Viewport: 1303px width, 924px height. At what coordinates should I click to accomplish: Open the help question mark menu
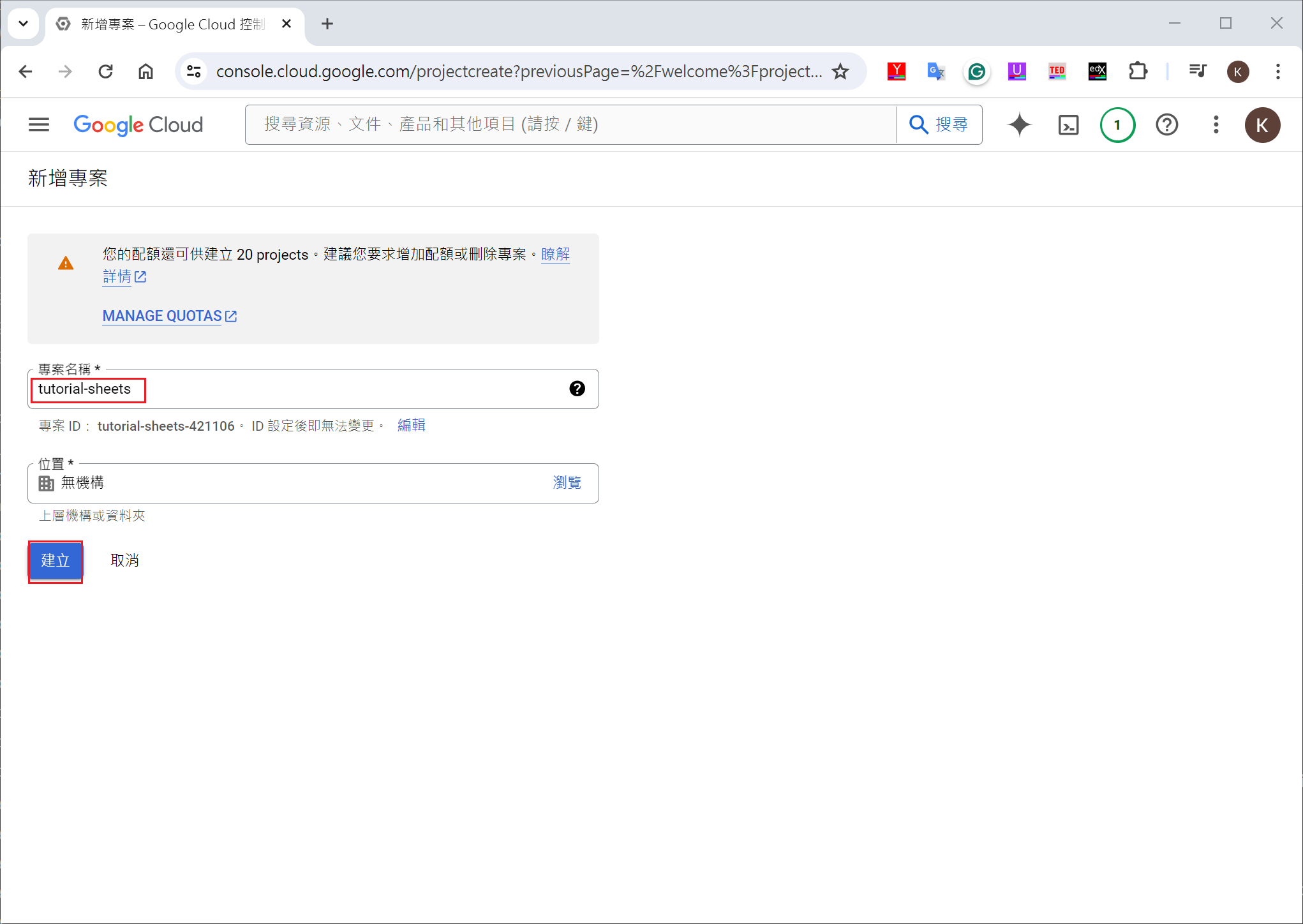tap(1166, 124)
